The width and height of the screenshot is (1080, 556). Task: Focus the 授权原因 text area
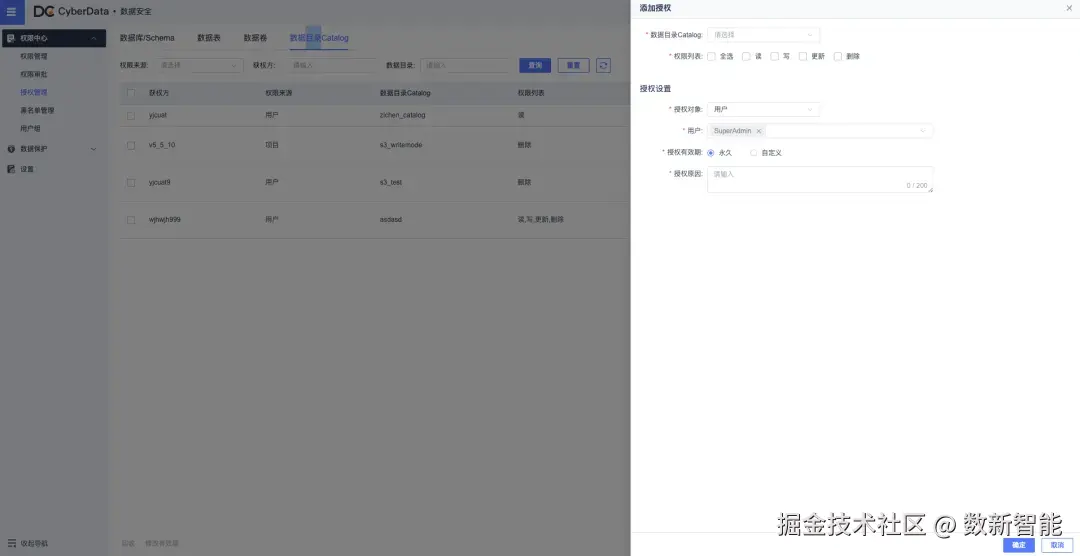click(x=820, y=179)
